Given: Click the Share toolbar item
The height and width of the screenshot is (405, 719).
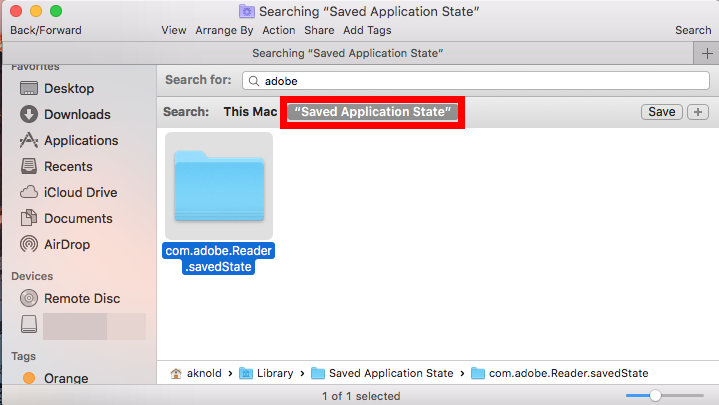Looking at the screenshot, I should pos(319,30).
